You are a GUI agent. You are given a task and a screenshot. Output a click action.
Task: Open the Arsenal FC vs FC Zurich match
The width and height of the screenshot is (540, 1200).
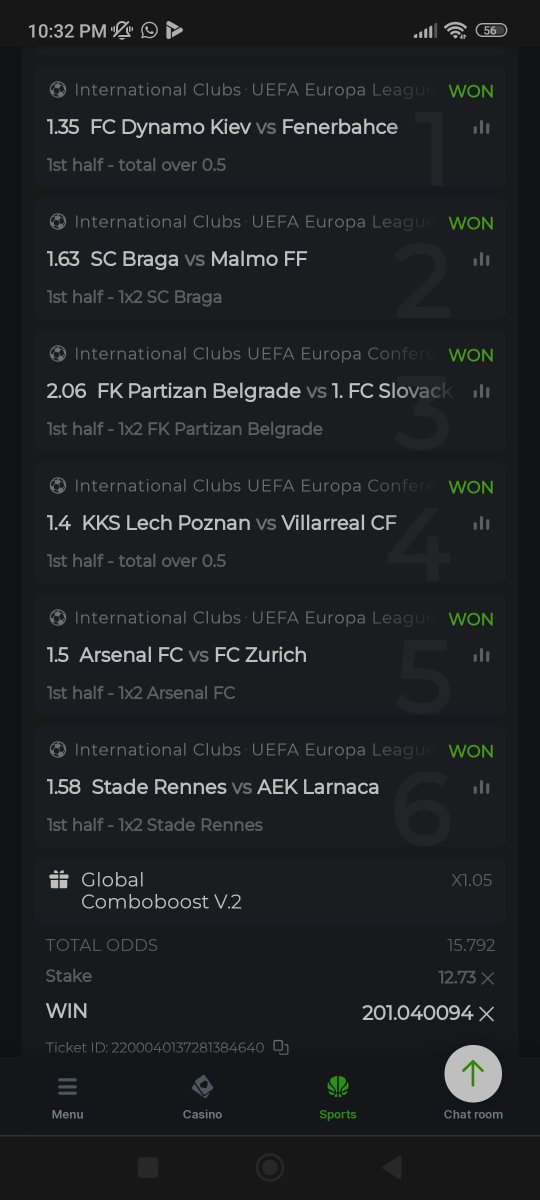[193, 655]
